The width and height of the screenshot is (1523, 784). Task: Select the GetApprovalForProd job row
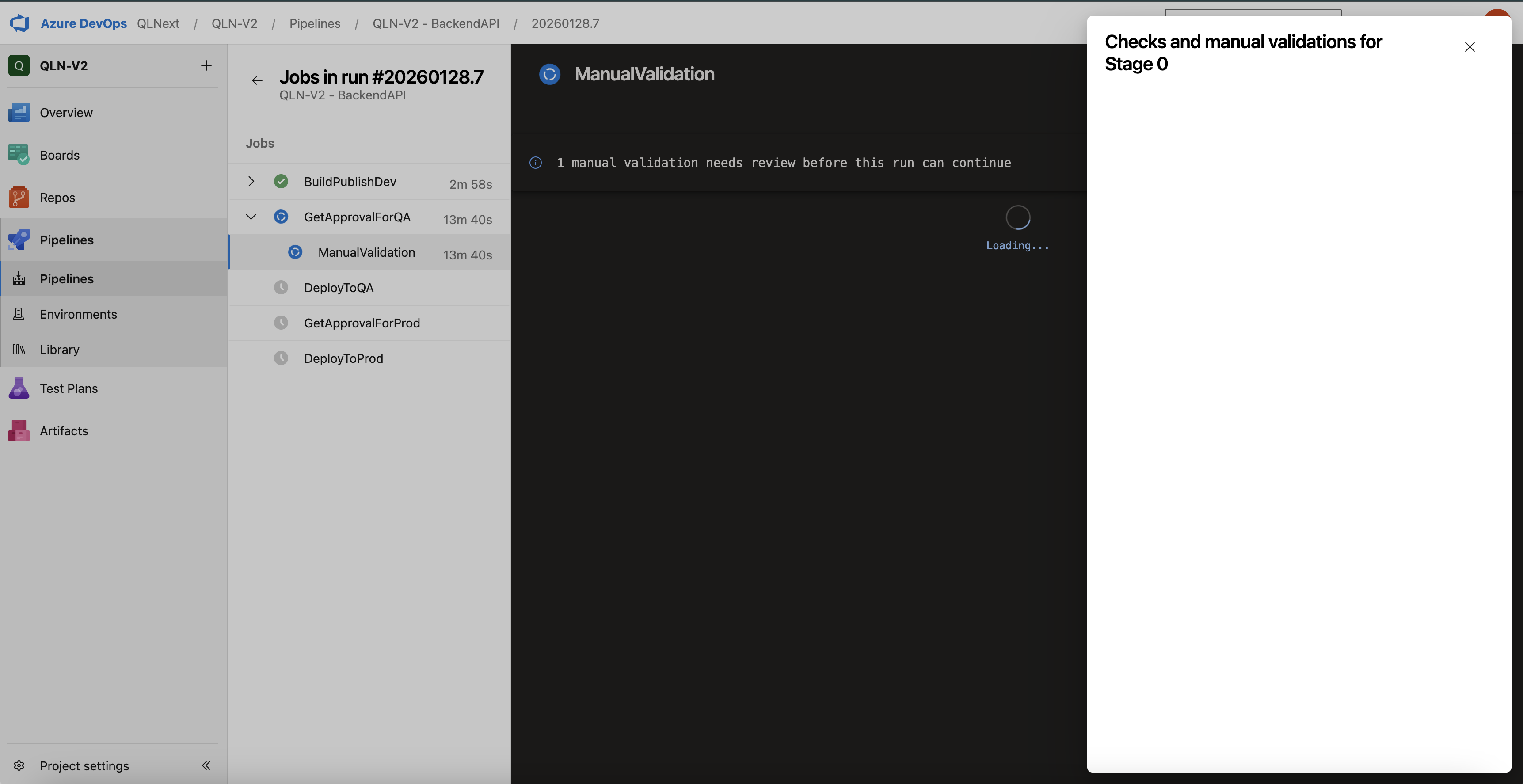[369, 323]
